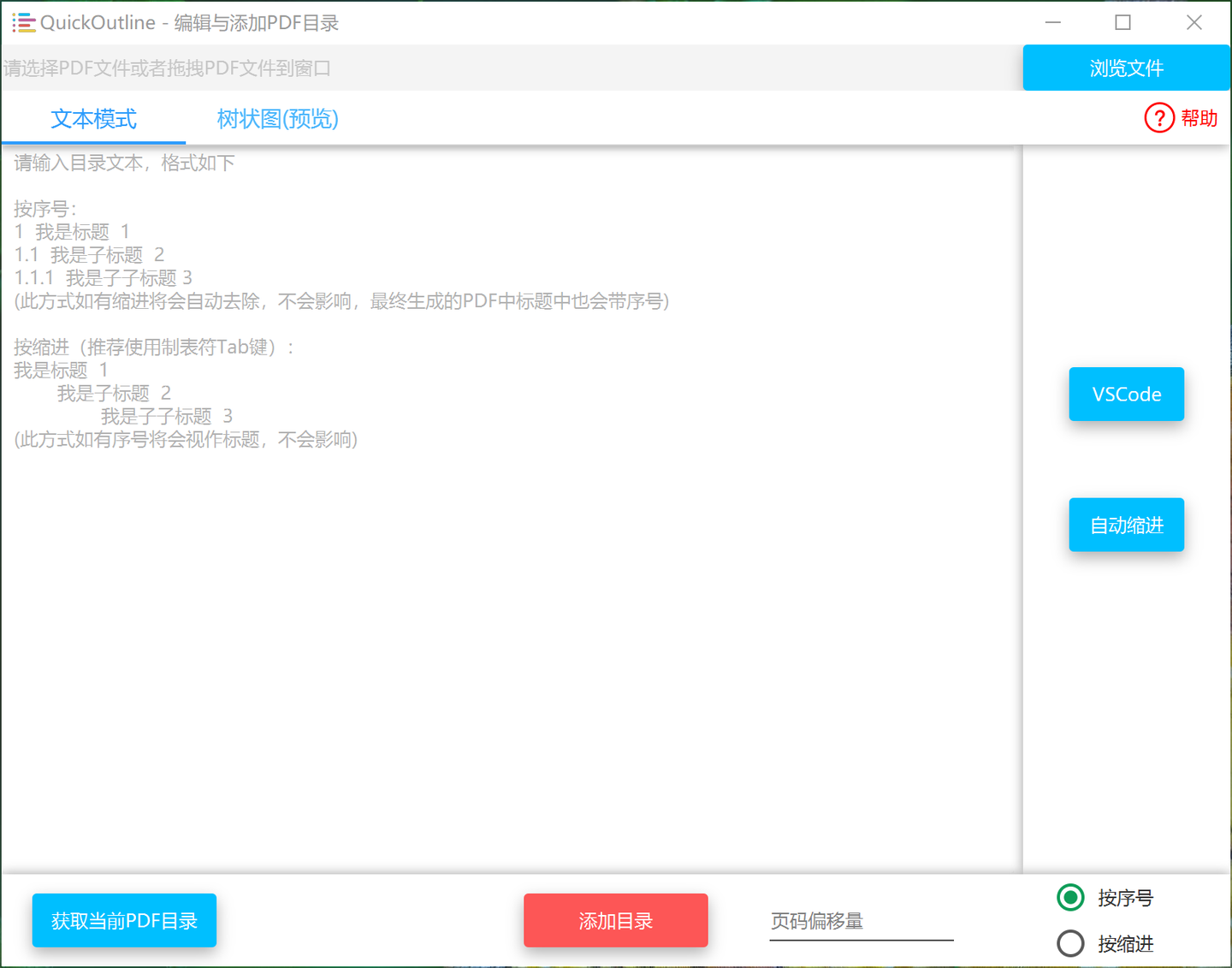Minimize the QuickOutline window
The image size is (1232, 968).
pyautogui.click(x=1052, y=22)
